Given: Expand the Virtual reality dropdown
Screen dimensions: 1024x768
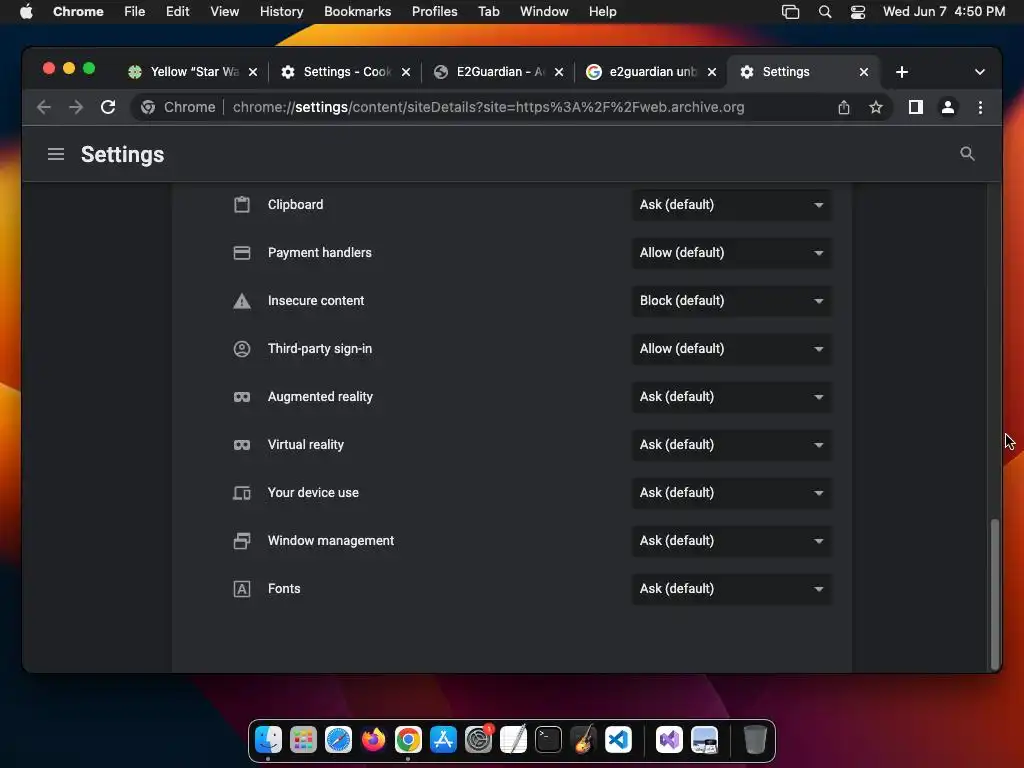Looking at the screenshot, I should click(x=731, y=445).
